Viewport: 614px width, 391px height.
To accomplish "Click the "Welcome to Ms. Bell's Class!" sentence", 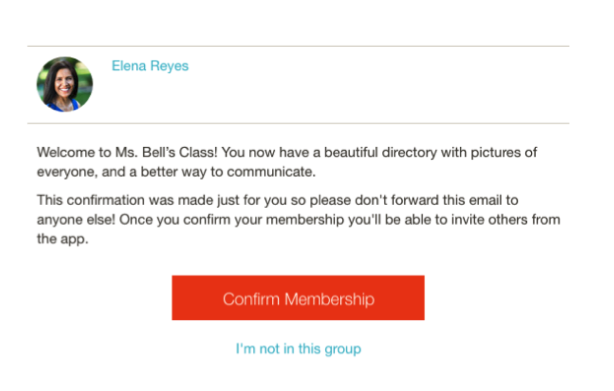I will pos(127,152).
